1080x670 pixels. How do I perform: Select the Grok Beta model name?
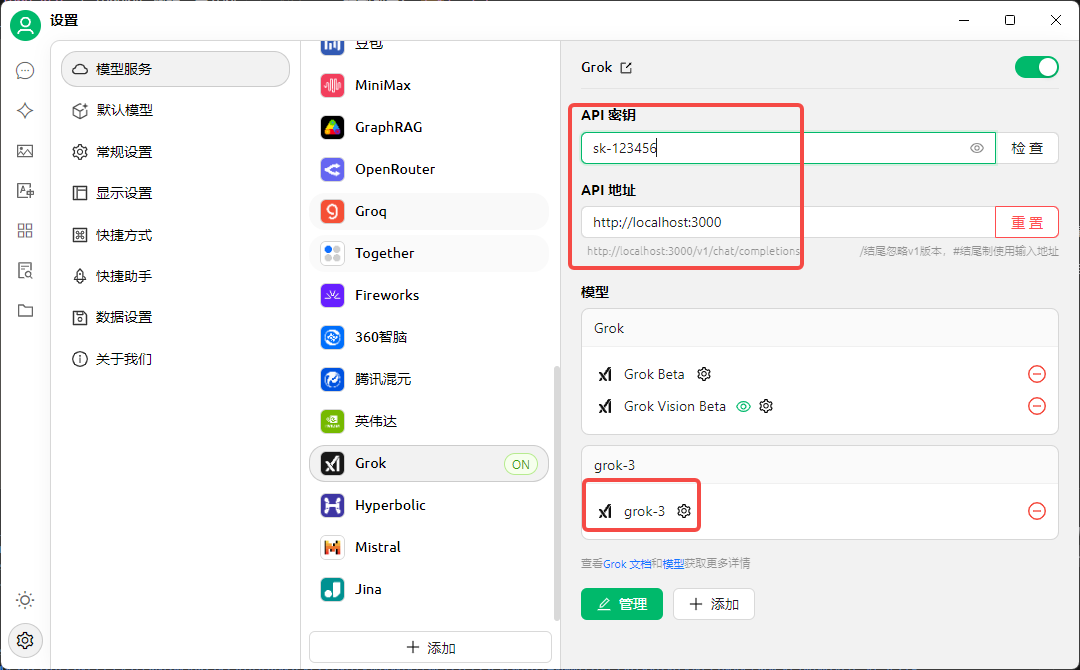pos(654,374)
